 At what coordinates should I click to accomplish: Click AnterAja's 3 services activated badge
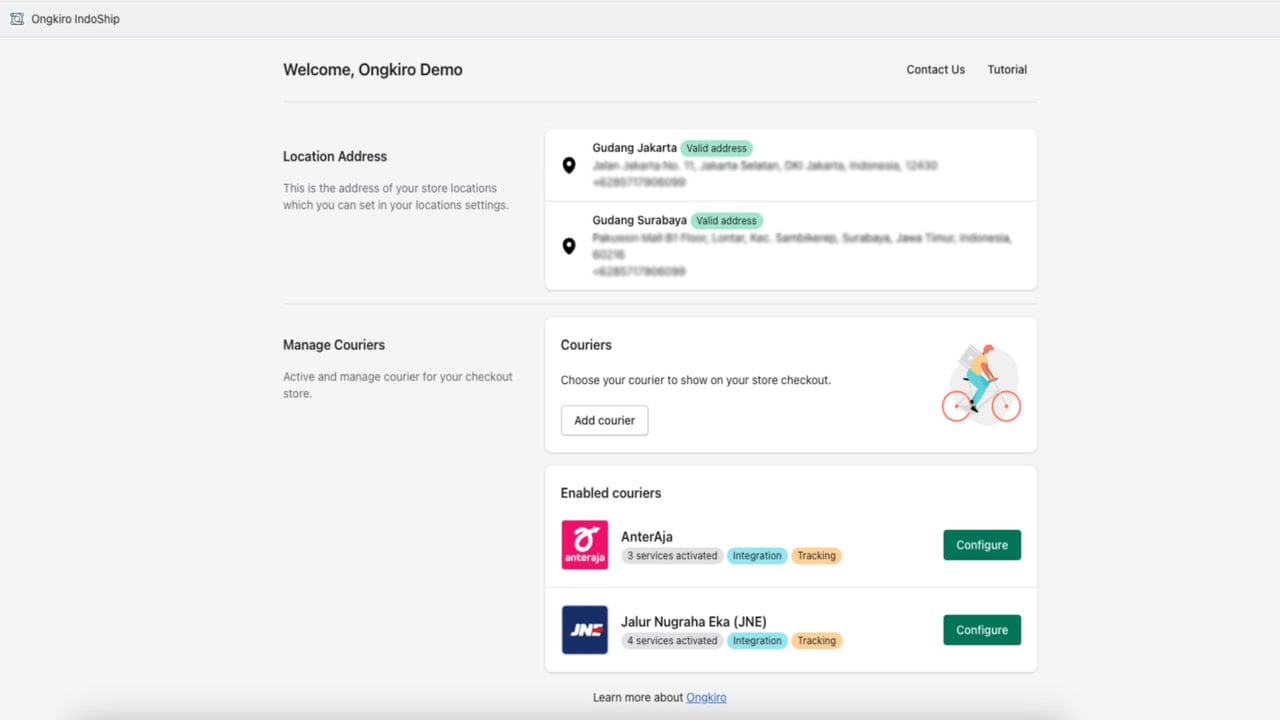pyautogui.click(x=672, y=555)
